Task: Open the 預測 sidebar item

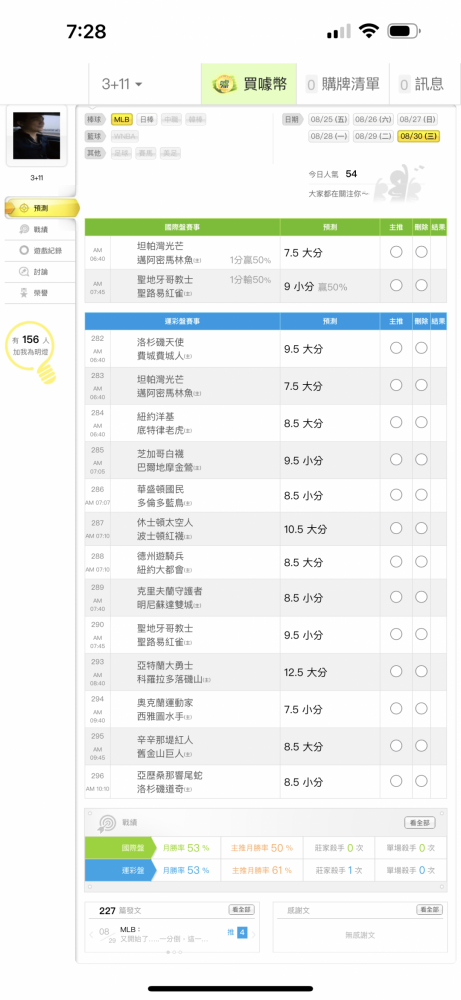Action: pyautogui.click(x=41, y=208)
